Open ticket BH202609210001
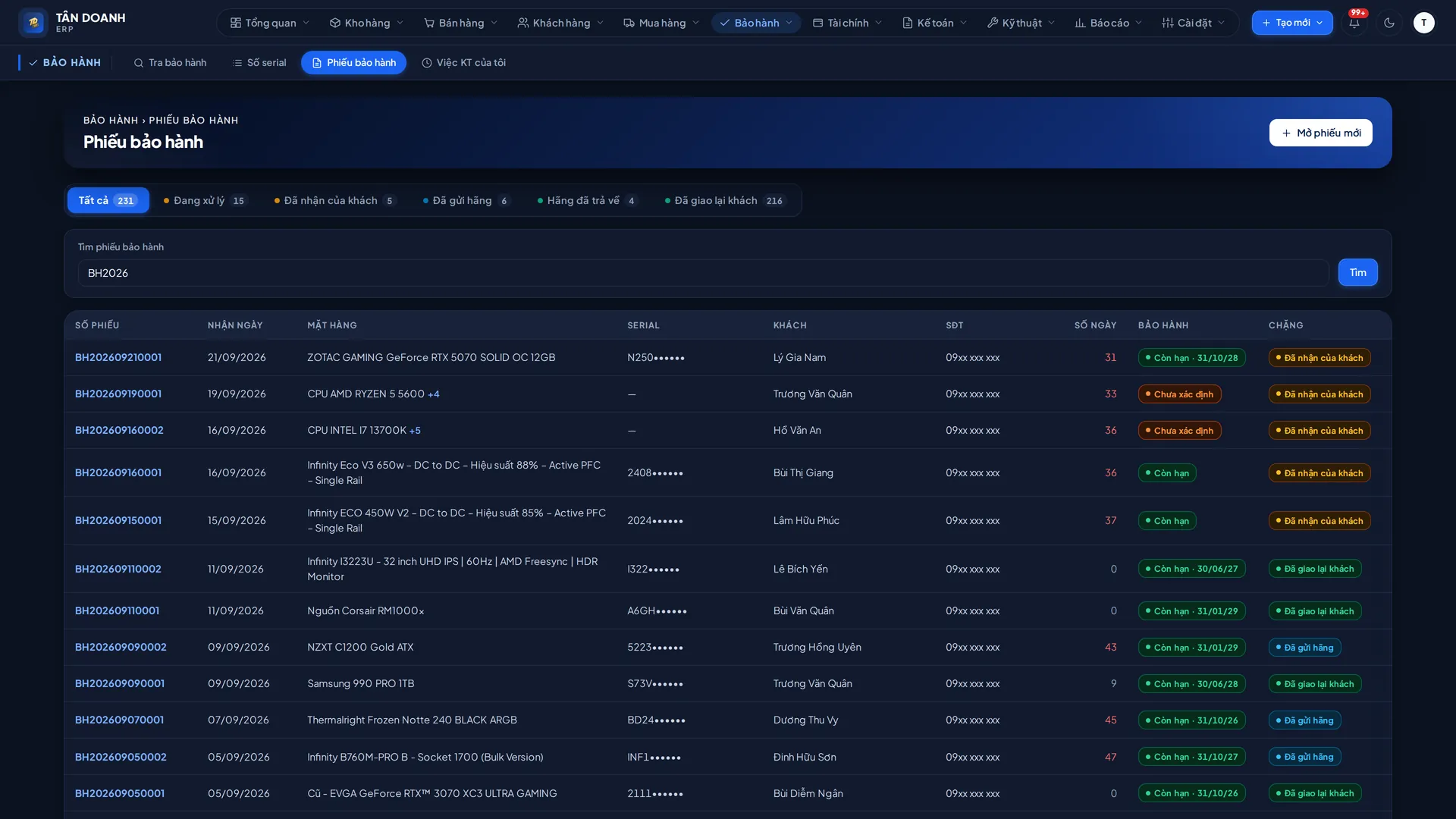Image resolution: width=1456 pixels, height=819 pixels. [x=118, y=357]
